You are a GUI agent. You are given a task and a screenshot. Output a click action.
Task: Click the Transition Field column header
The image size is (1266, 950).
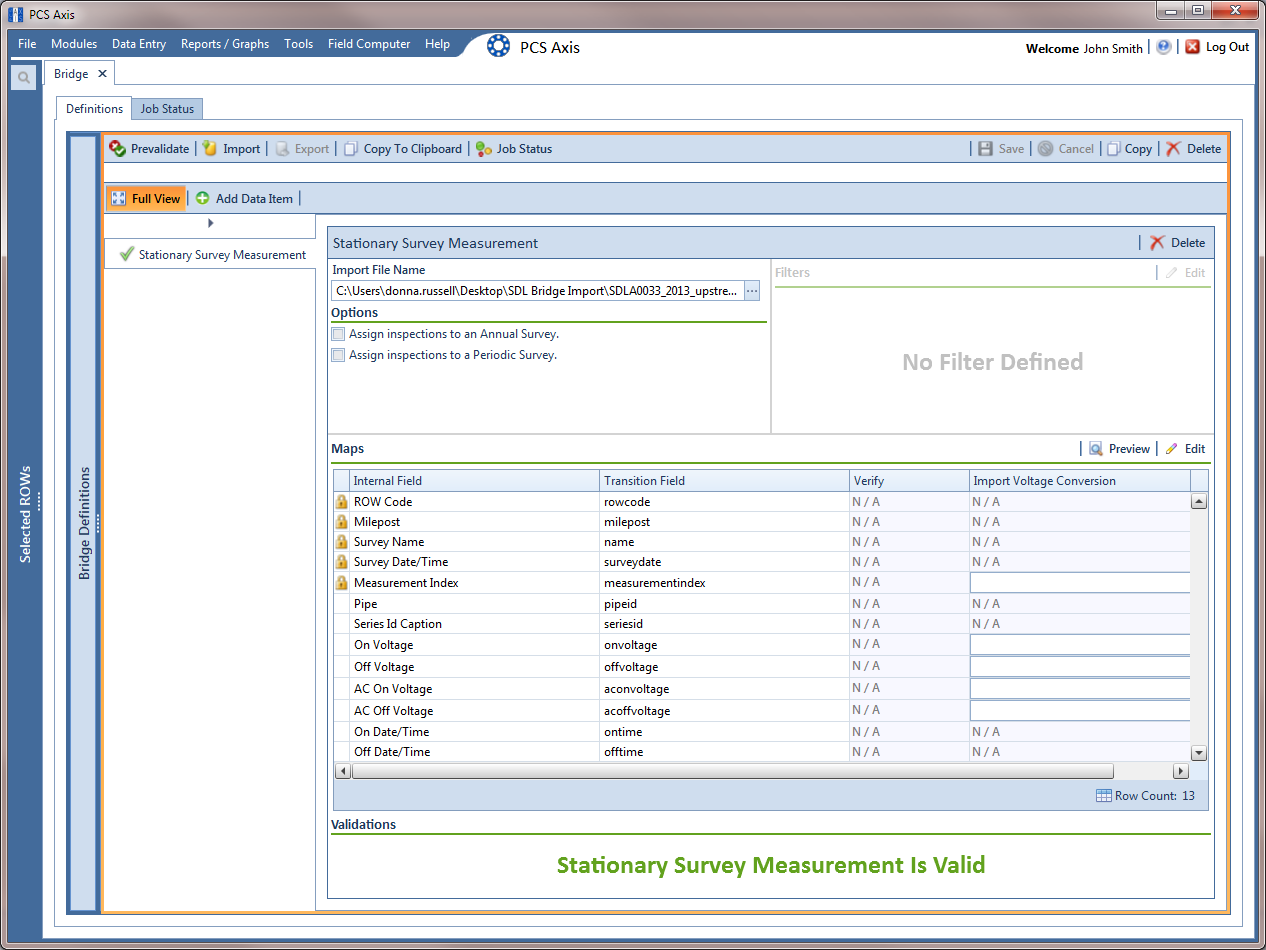click(724, 481)
